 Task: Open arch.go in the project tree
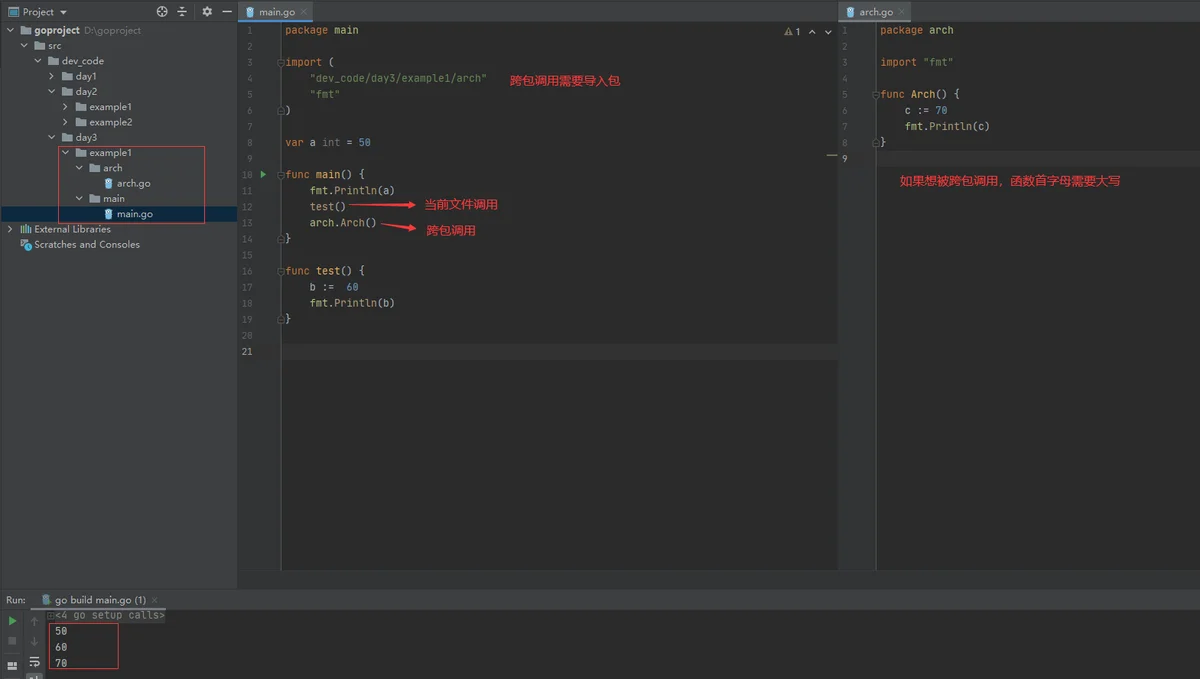(133, 183)
